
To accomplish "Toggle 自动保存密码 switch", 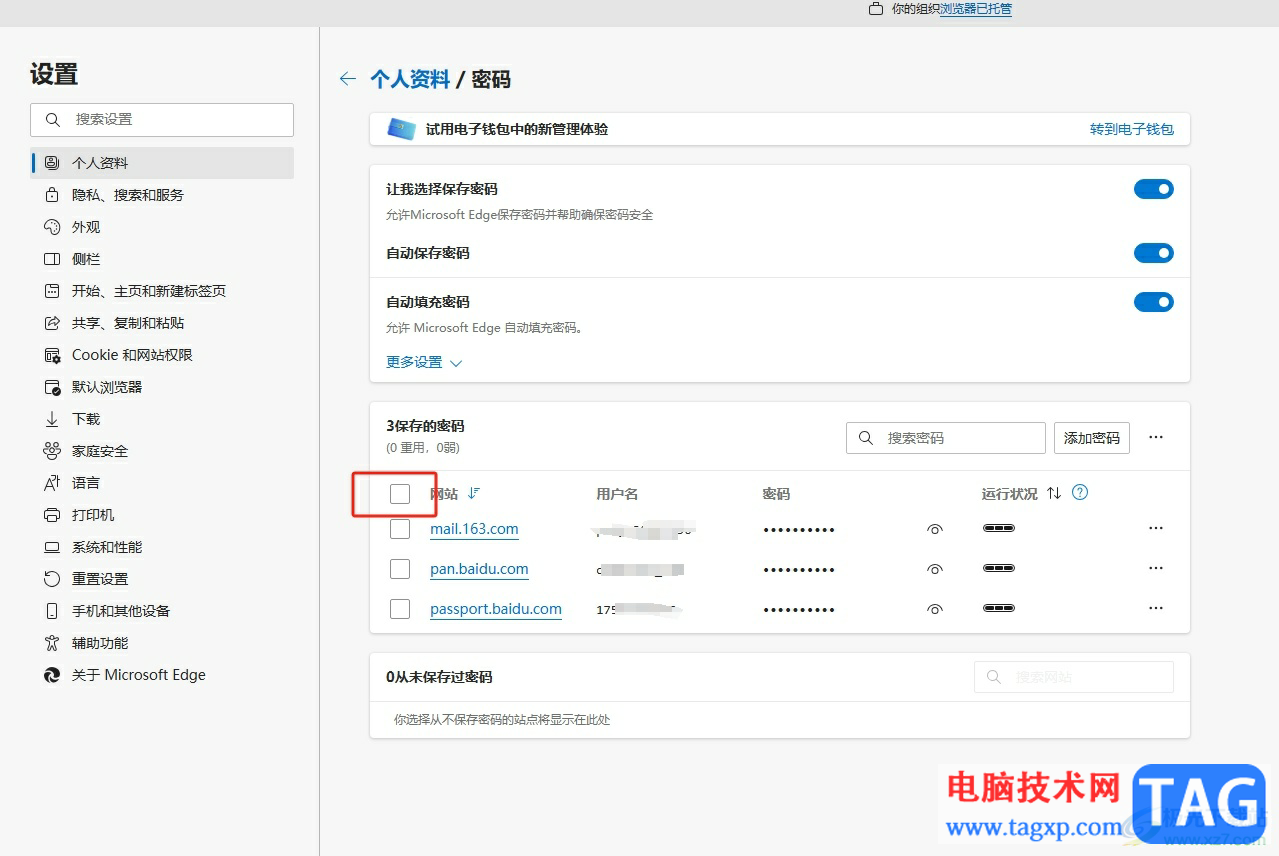I will (1154, 253).
